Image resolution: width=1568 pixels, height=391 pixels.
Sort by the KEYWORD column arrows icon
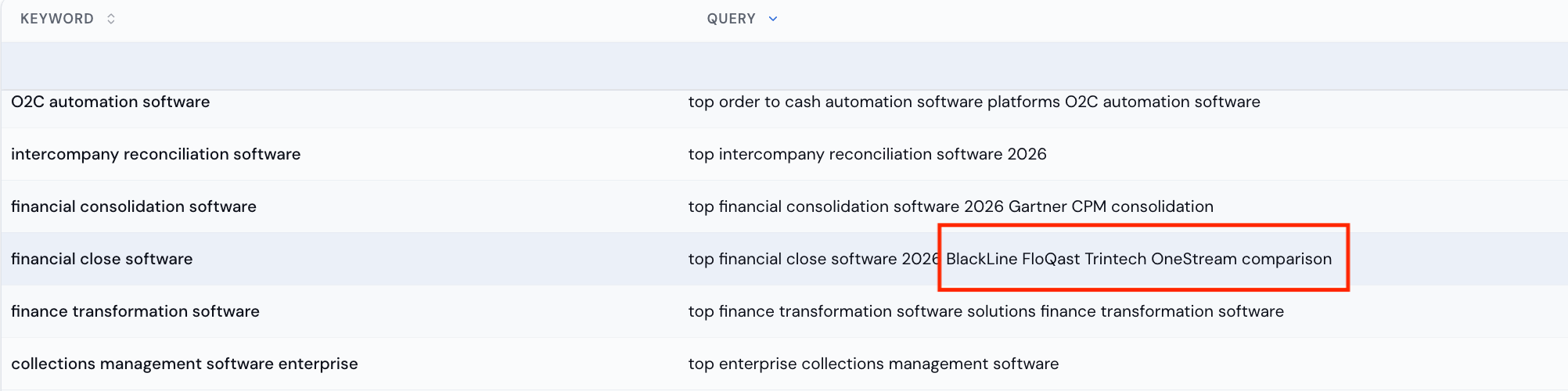[111, 19]
